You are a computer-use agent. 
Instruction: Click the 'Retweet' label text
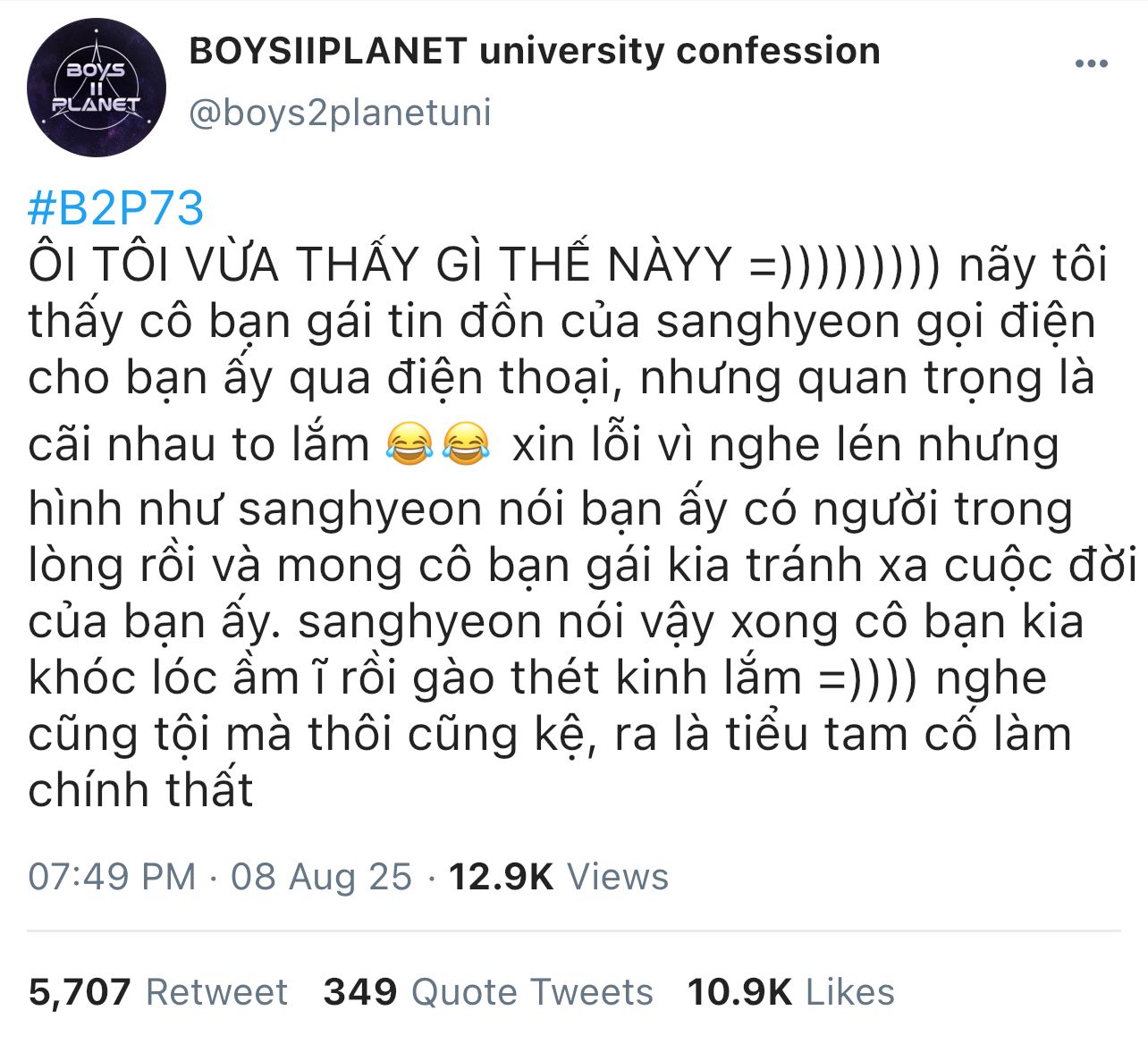[x=216, y=992]
